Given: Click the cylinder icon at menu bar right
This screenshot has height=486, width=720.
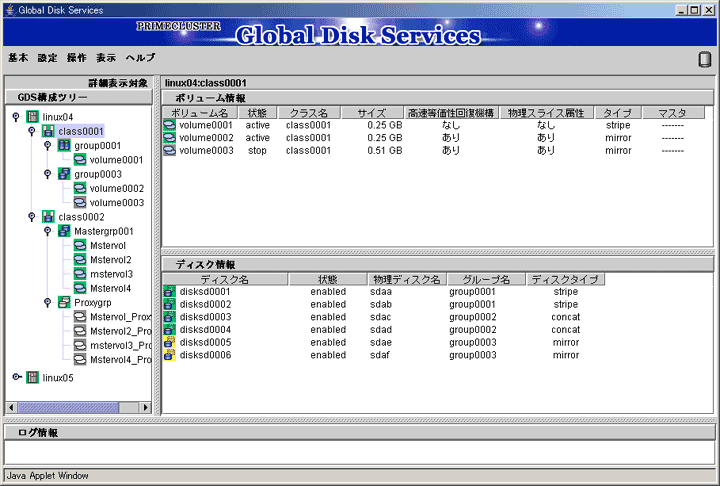Looking at the screenshot, I should point(704,59).
